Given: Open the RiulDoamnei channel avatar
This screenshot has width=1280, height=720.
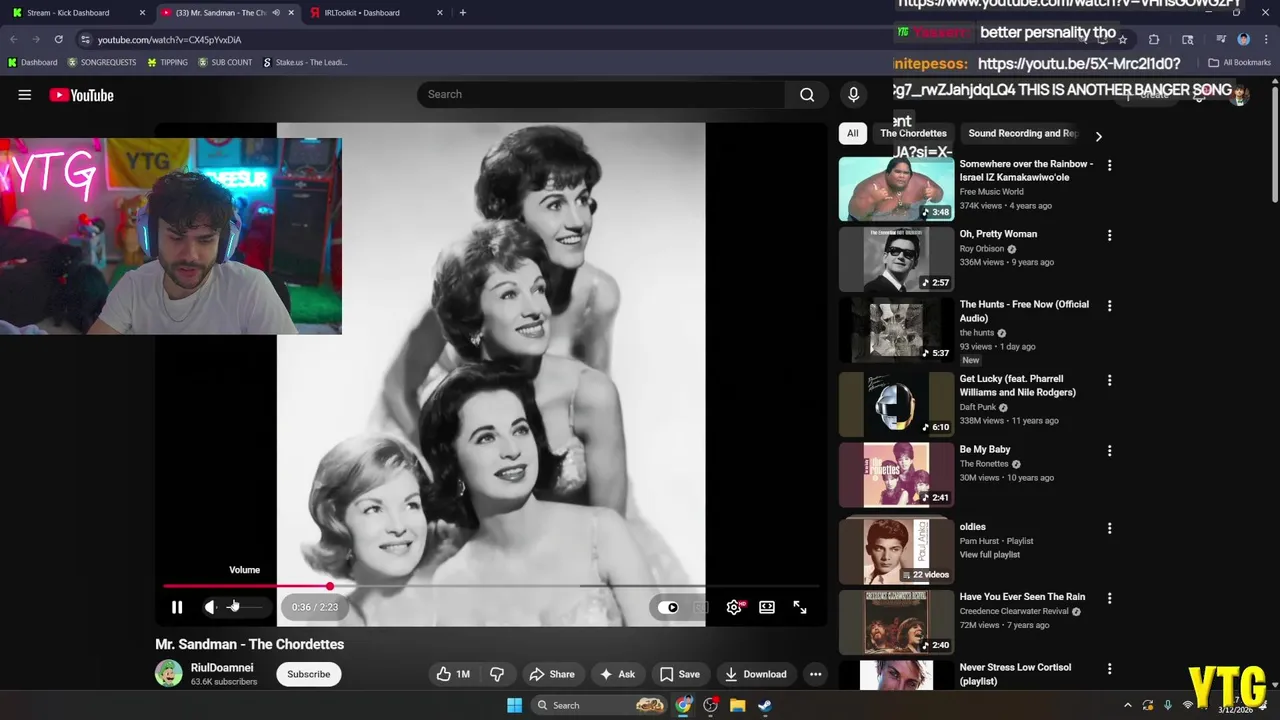Looking at the screenshot, I should click(x=168, y=674).
